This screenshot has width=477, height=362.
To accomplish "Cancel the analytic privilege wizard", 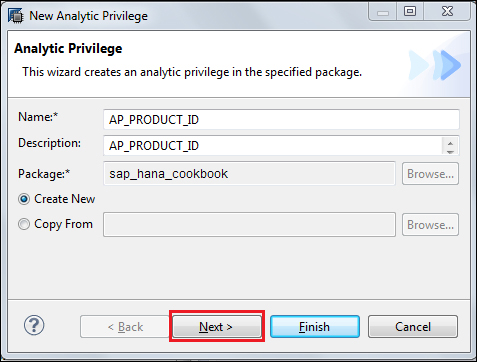I will click(413, 327).
